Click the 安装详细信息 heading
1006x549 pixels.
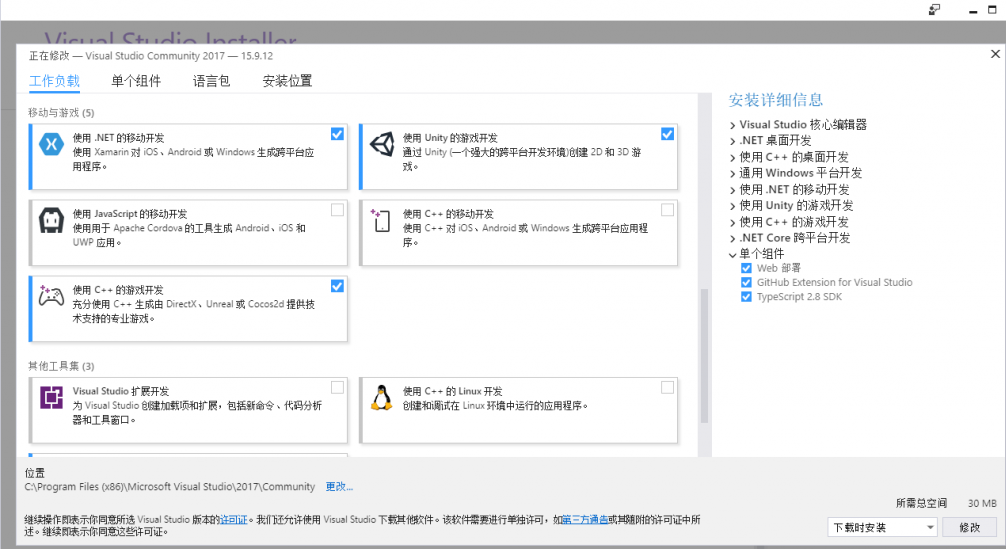[x=776, y=100]
